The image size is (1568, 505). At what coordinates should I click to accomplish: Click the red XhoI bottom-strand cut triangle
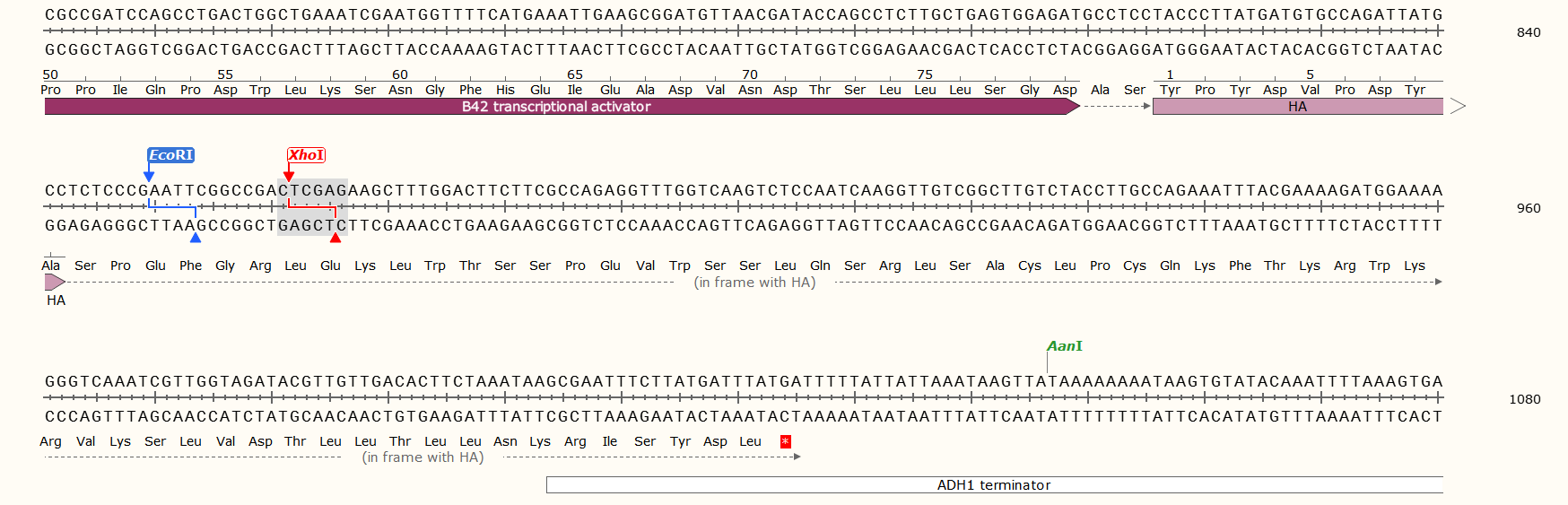[x=335, y=238]
